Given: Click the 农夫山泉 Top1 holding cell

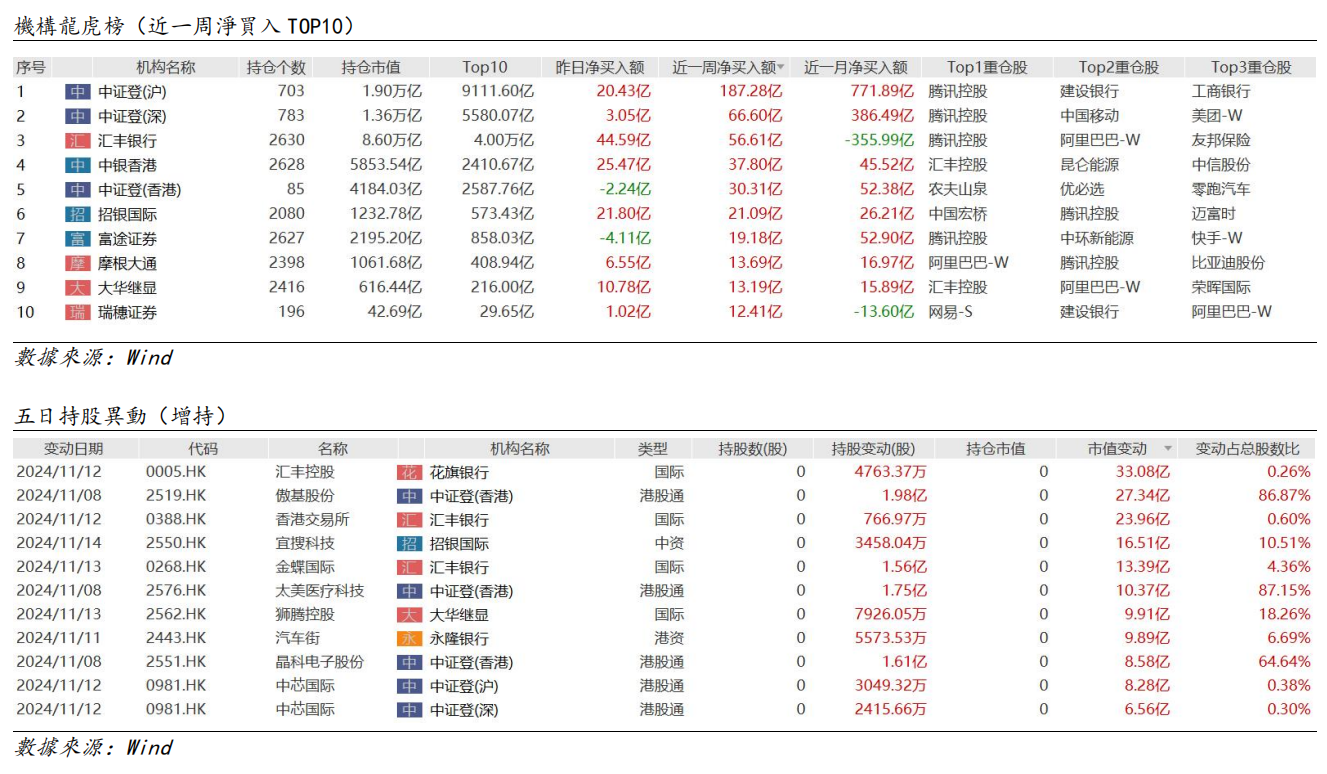Looking at the screenshot, I should [x=957, y=189].
